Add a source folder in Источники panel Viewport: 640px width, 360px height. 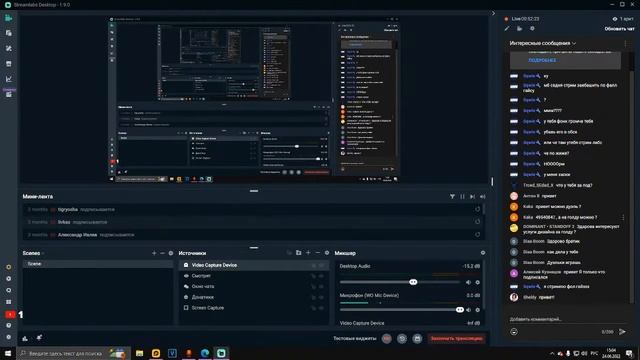(x=298, y=253)
